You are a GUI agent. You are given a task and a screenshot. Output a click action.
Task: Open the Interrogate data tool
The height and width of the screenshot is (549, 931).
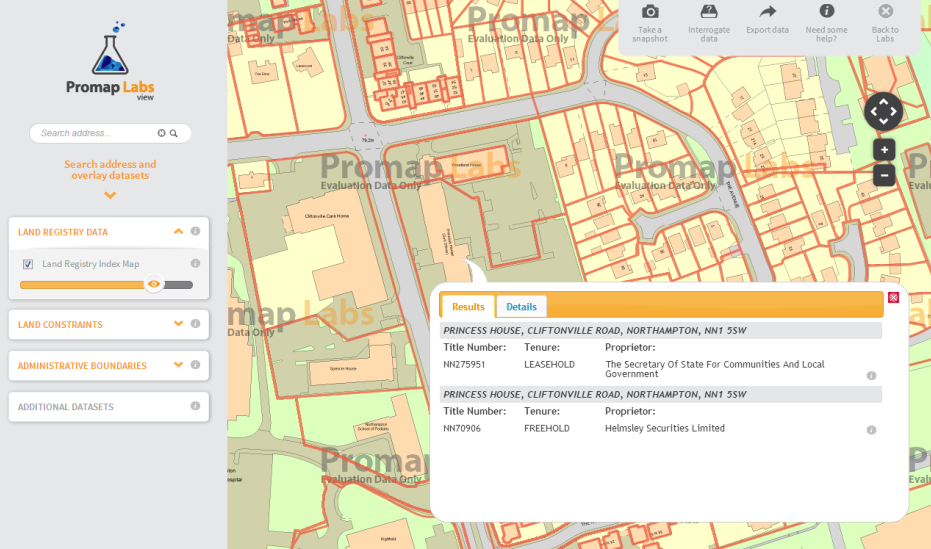[x=709, y=12]
